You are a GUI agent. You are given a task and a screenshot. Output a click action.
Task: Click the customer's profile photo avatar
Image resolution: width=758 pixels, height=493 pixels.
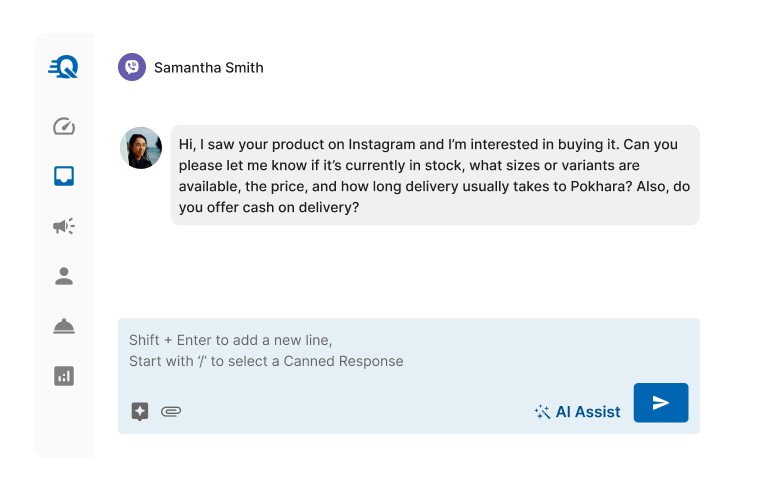[x=141, y=148]
